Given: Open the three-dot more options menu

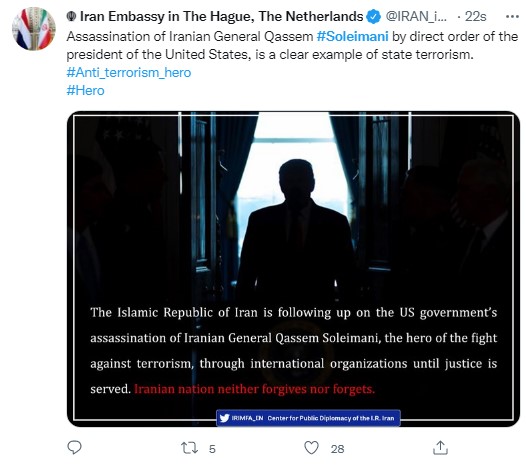Looking at the screenshot, I should pos(512,16).
